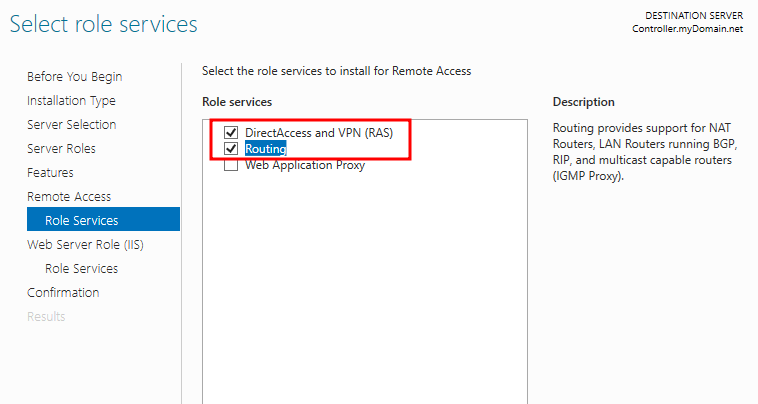Click the greyed-out Results step
This screenshot has width=758, height=404.
click(46, 317)
